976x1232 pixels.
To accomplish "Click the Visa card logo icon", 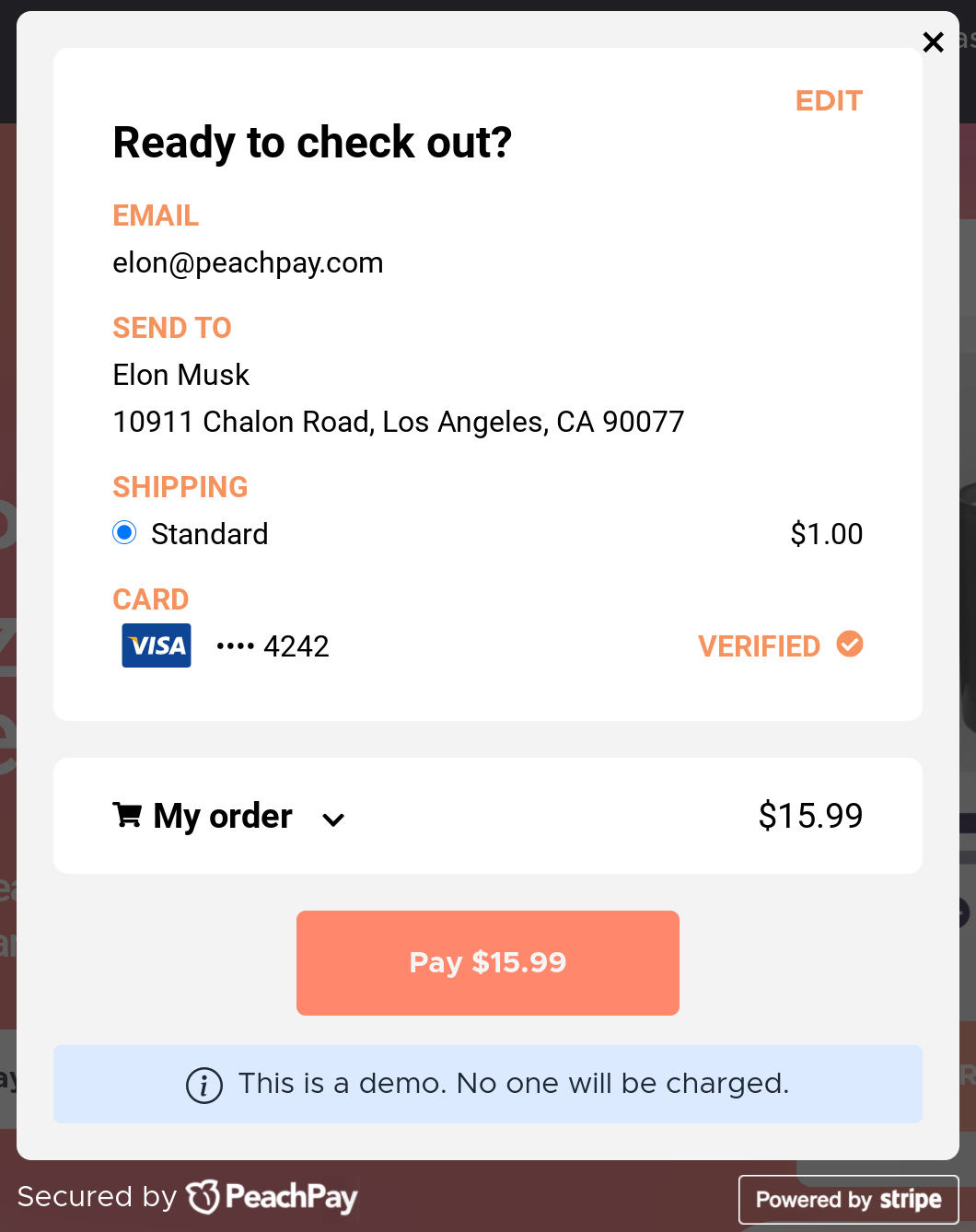I will pos(157,645).
